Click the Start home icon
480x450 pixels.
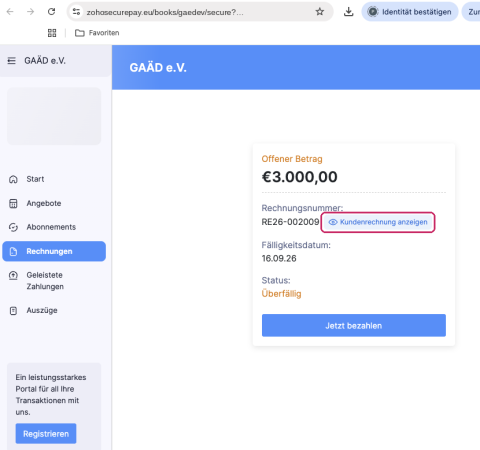click(13, 179)
